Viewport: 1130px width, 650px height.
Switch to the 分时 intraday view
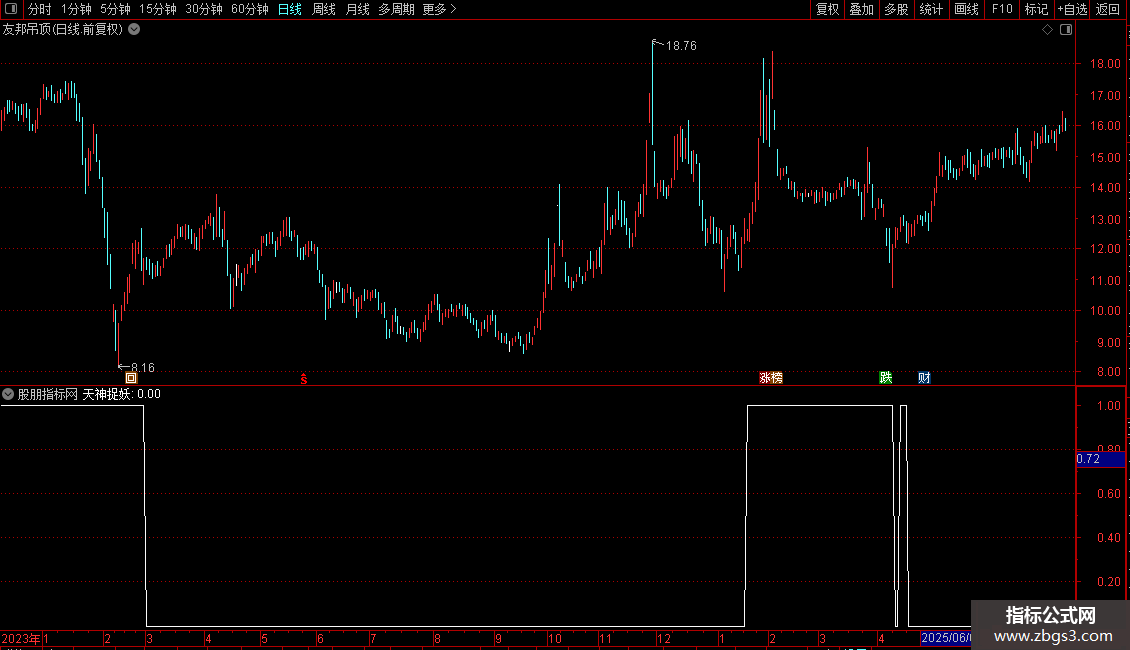40,9
